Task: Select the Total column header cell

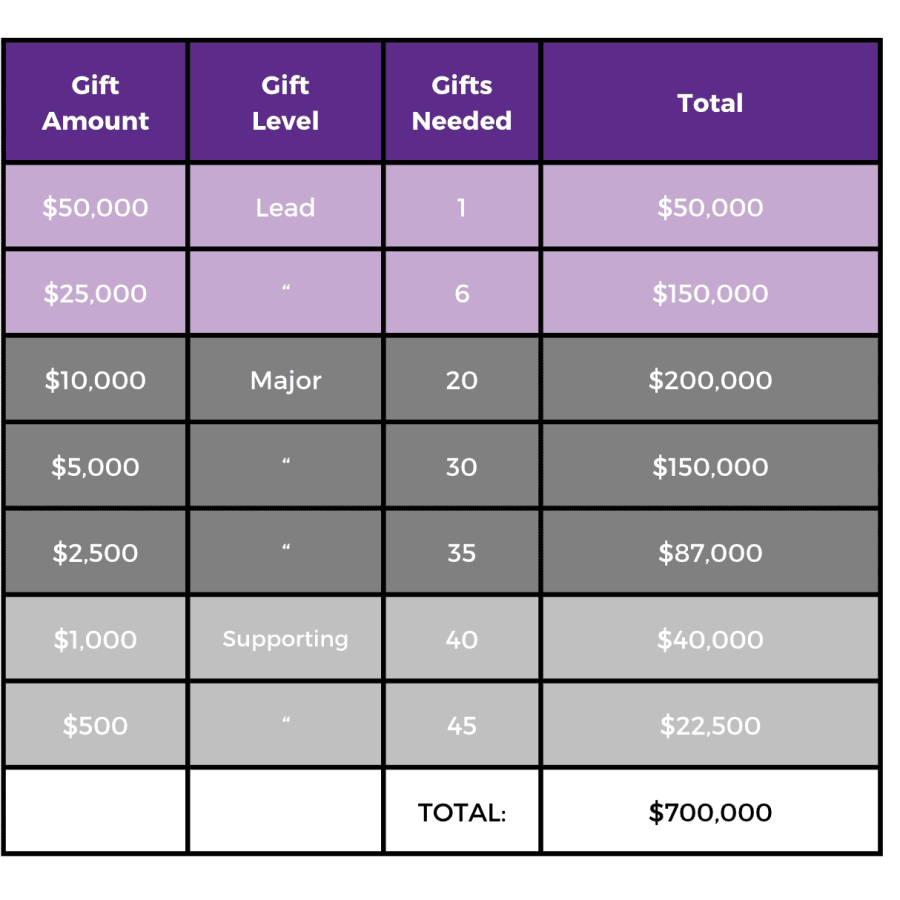Action: [x=710, y=103]
